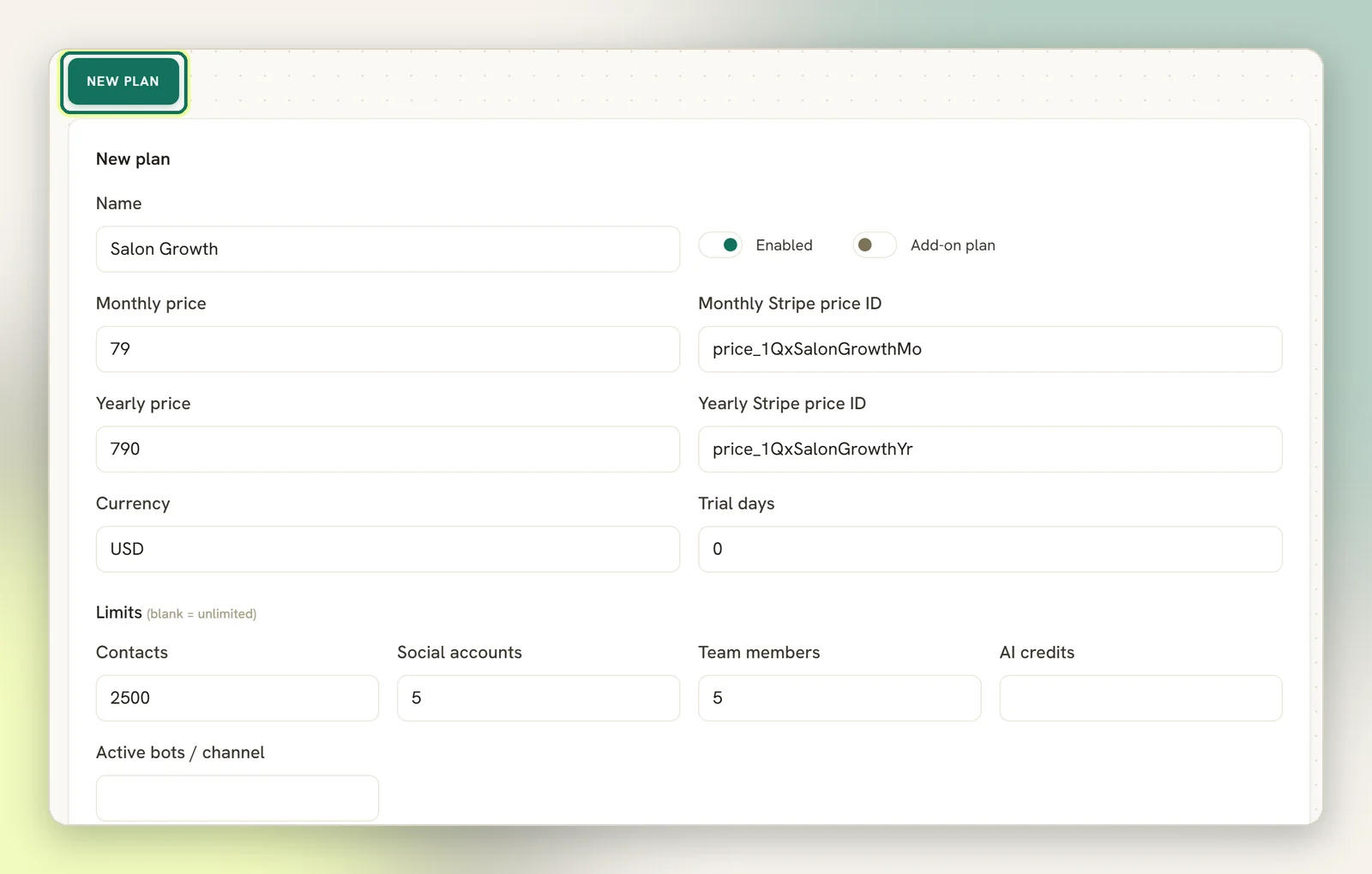
Task: Click the 'Active bots / channel' label
Action: (180, 753)
